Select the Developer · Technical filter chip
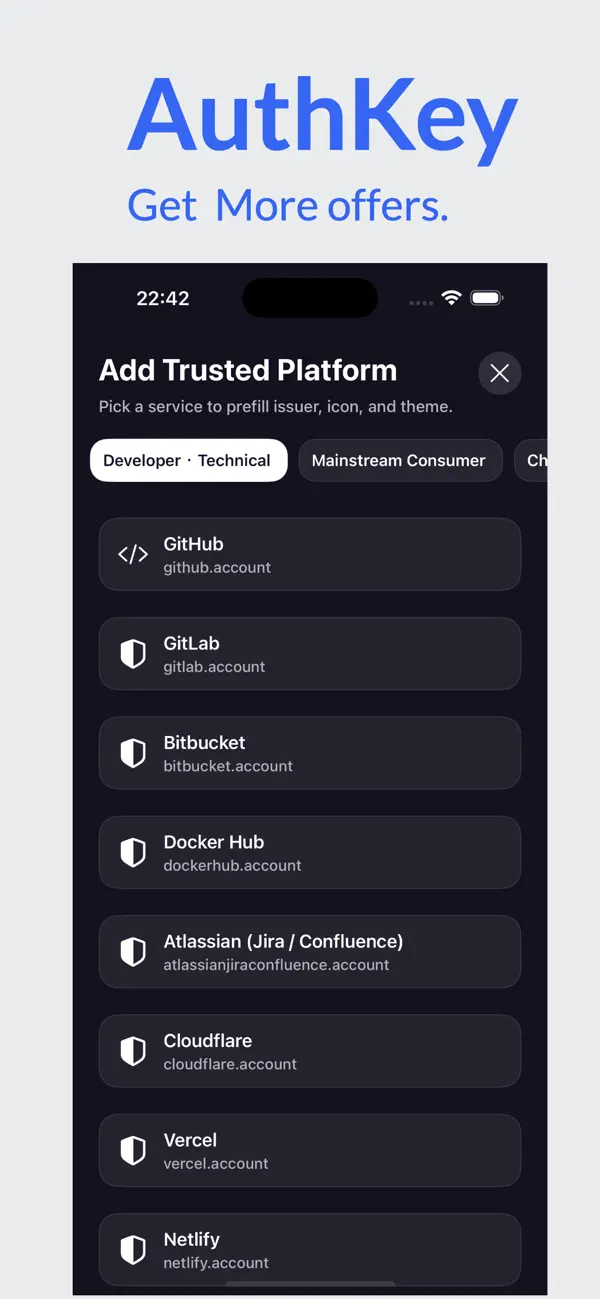The height and width of the screenshot is (1299, 600). 188,460
